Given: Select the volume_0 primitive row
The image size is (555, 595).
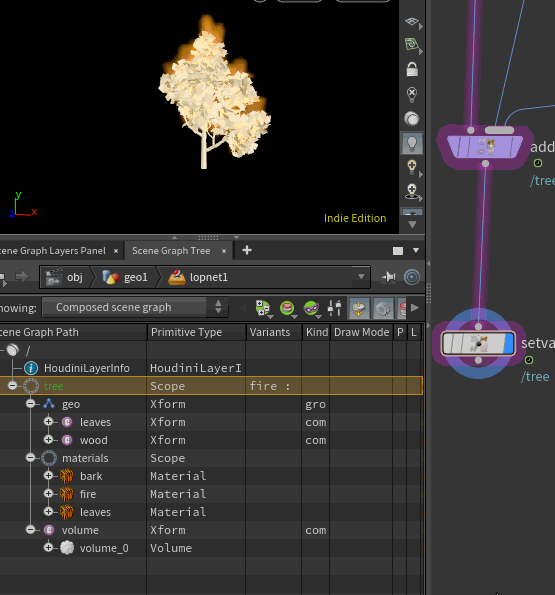Looking at the screenshot, I should click(211, 548).
